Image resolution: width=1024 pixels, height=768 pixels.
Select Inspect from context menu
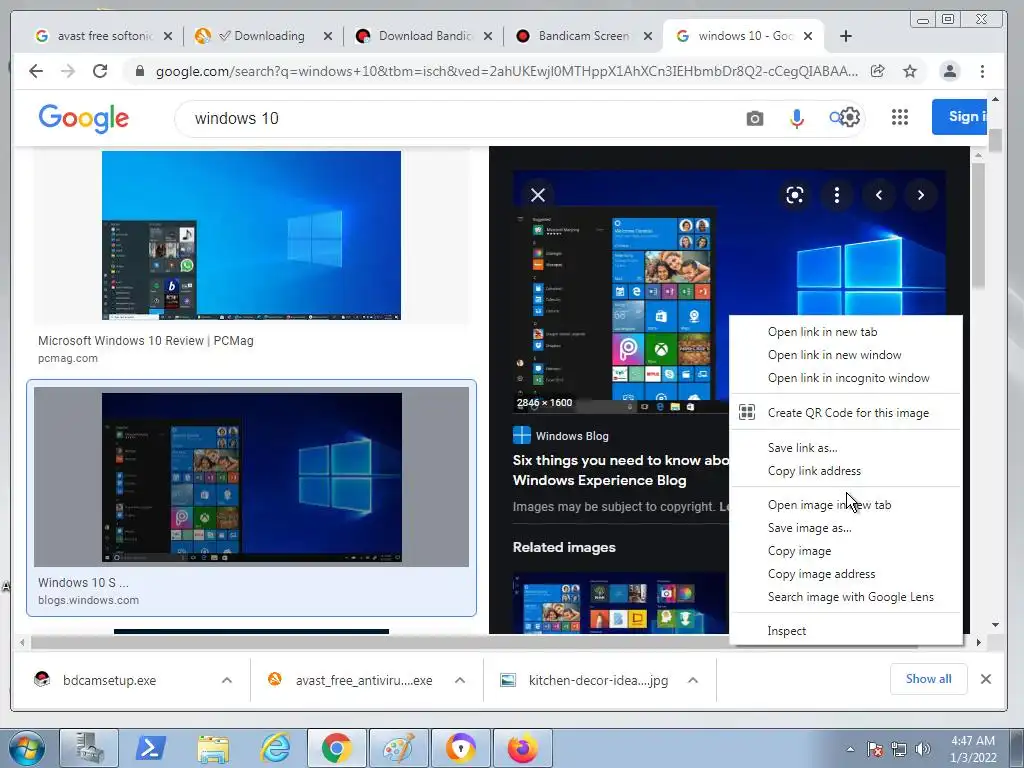[846, 631]
